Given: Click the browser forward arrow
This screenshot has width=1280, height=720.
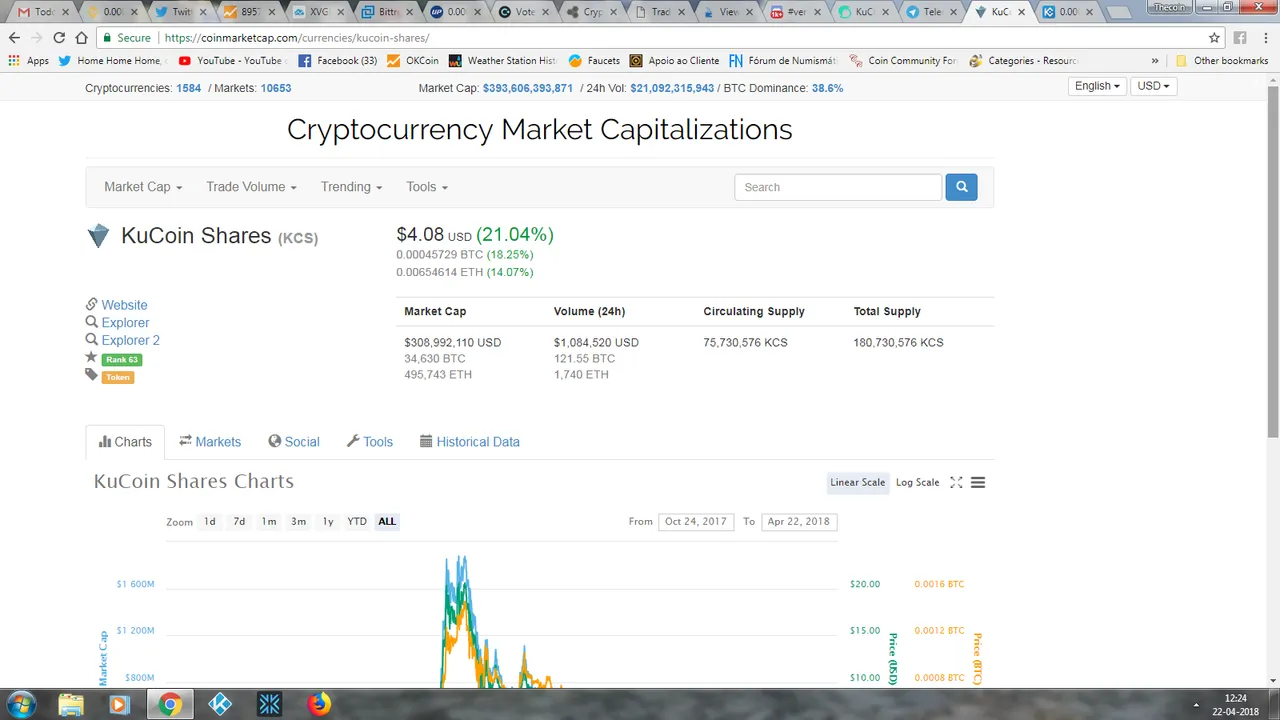Looking at the screenshot, I should click(x=37, y=38).
